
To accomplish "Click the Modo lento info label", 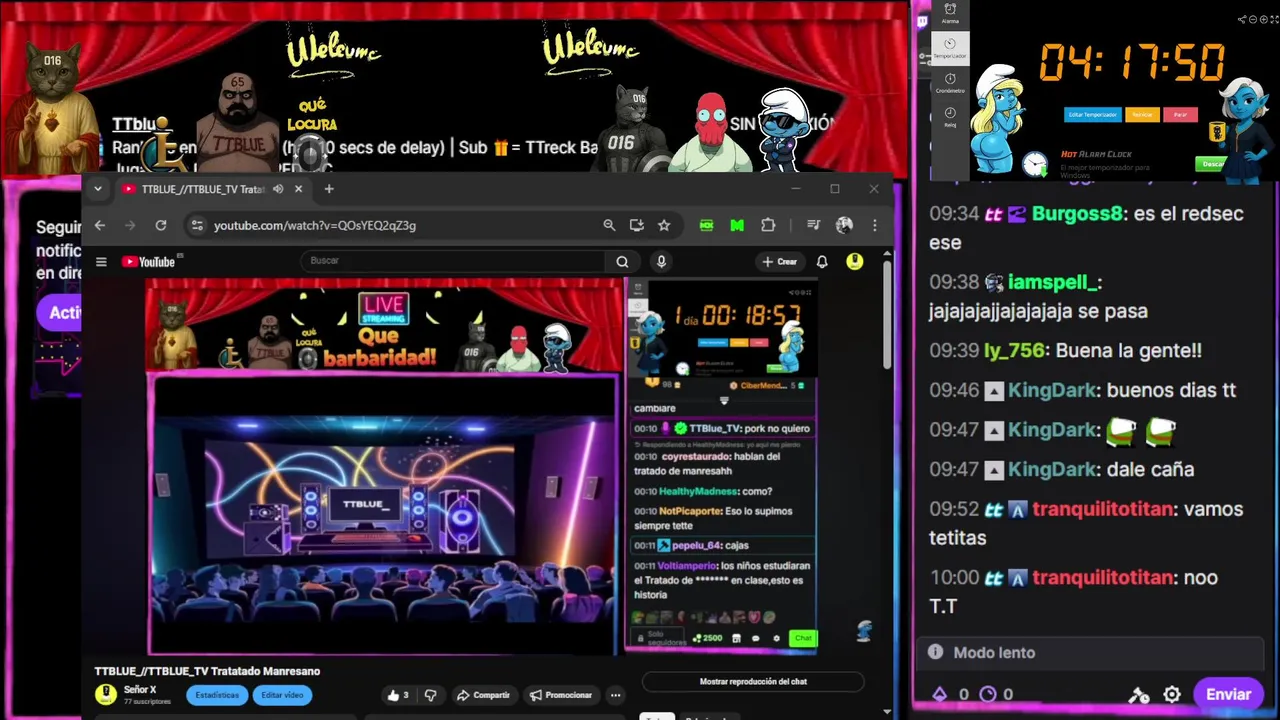I will tap(994, 652).
